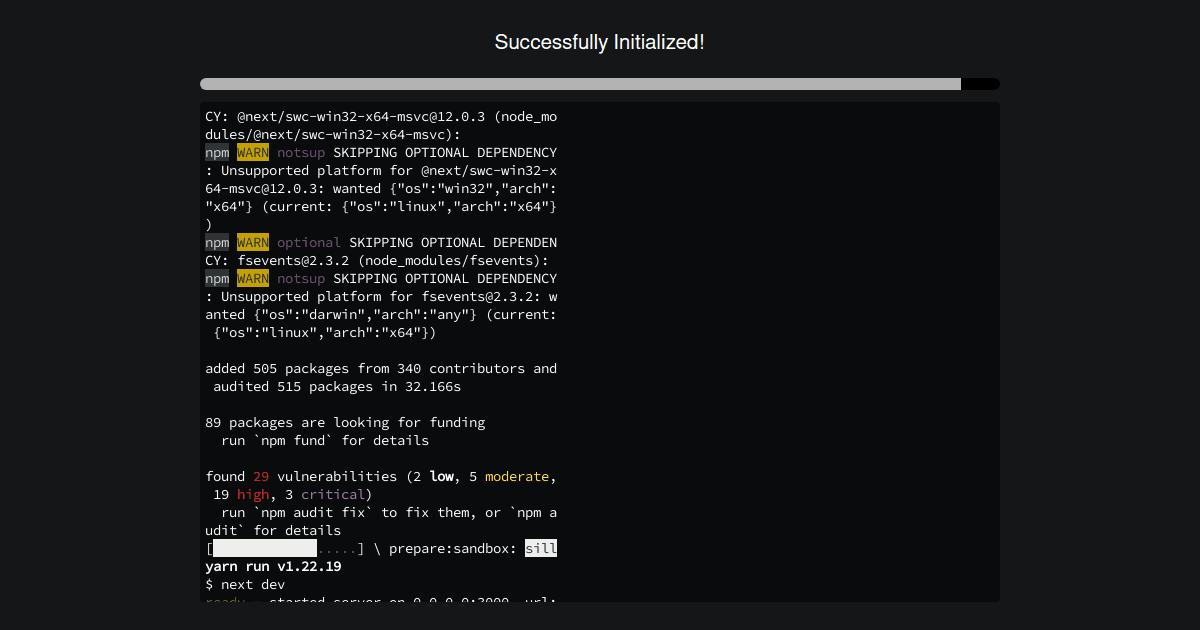Click the white terminal install progress bar
Screen dimensions: 1200x630
[x=265, y=549]
